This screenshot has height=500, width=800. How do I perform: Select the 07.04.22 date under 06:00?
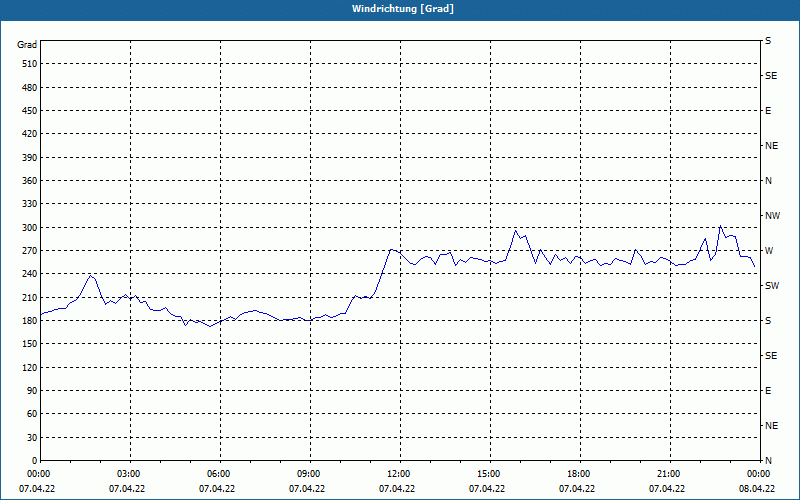(x=217, y=489)
